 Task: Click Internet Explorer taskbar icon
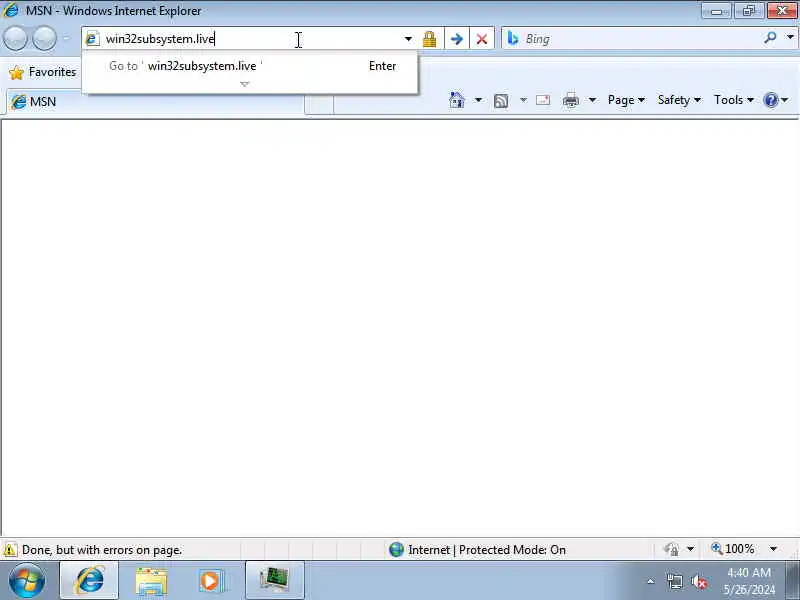(x=89, y=581)
